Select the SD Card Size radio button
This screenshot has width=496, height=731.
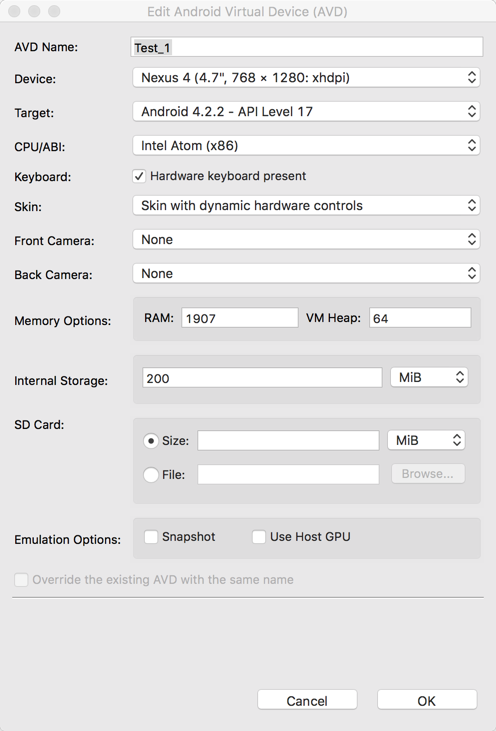(151, 441)
